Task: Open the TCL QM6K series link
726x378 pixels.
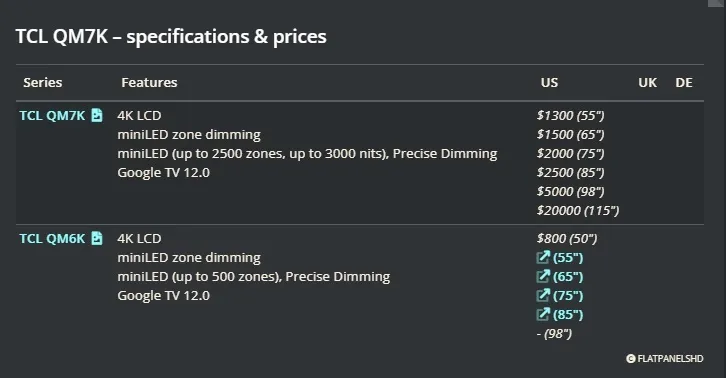Action: pyautogui.click(x=52, y=239)
